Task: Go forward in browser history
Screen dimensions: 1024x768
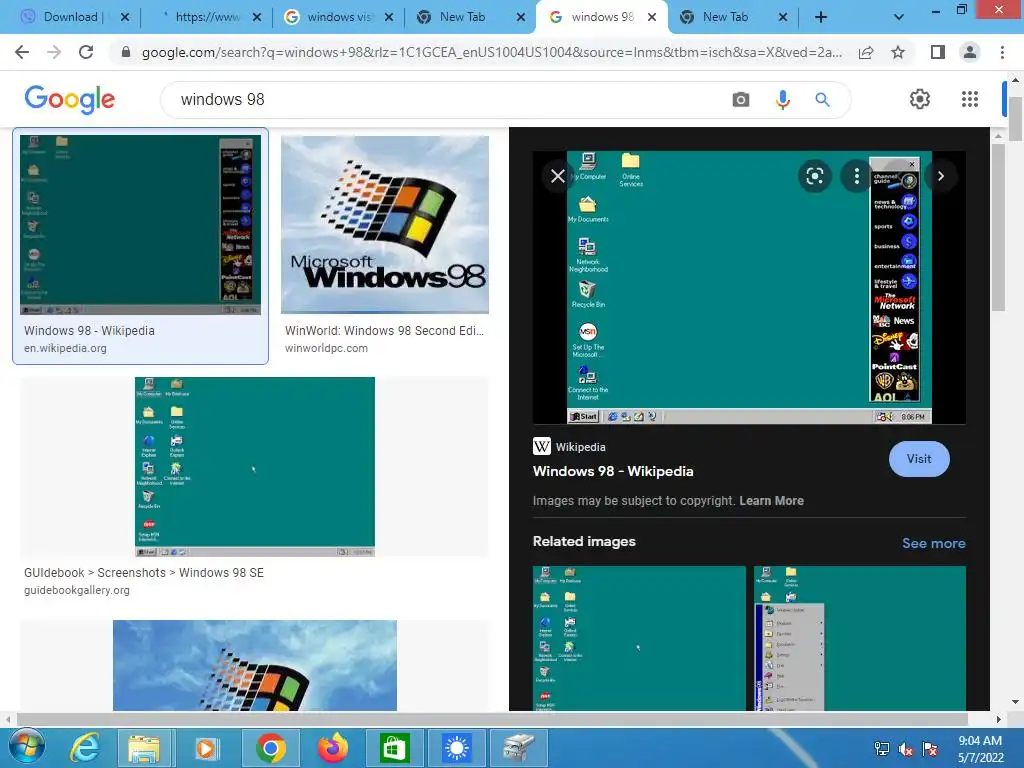Action: click(54, 52)
